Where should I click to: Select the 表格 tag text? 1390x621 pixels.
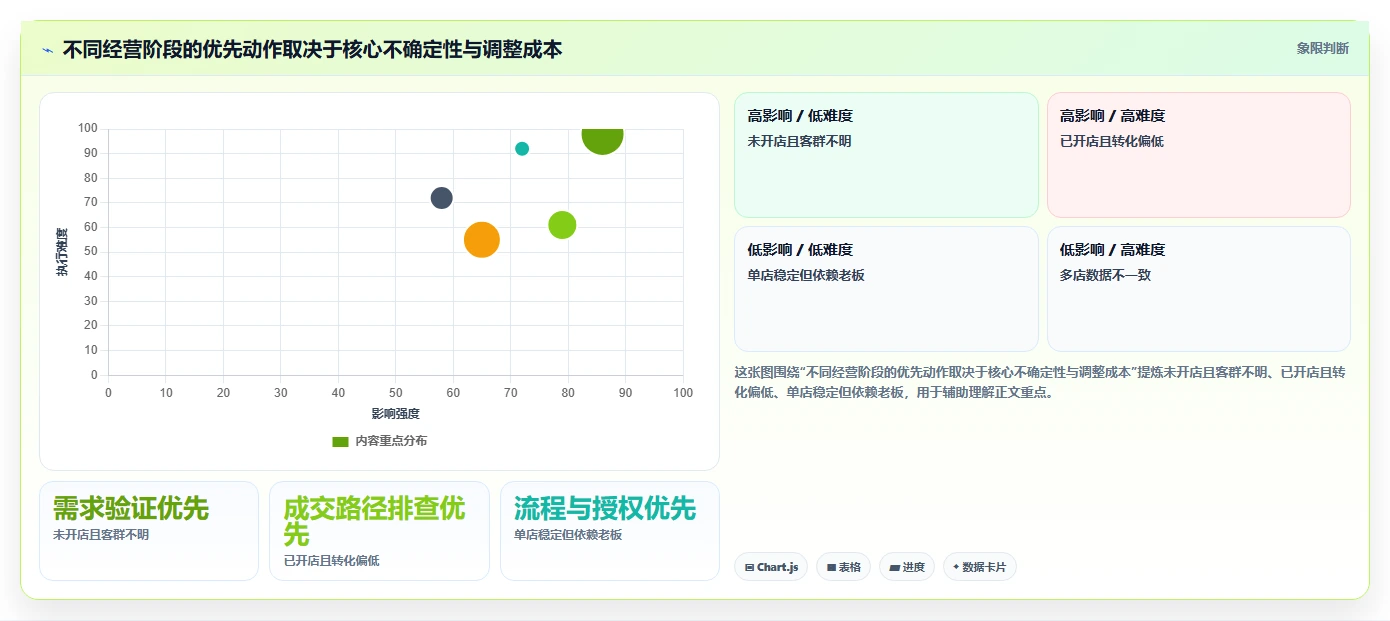(849, 567)
